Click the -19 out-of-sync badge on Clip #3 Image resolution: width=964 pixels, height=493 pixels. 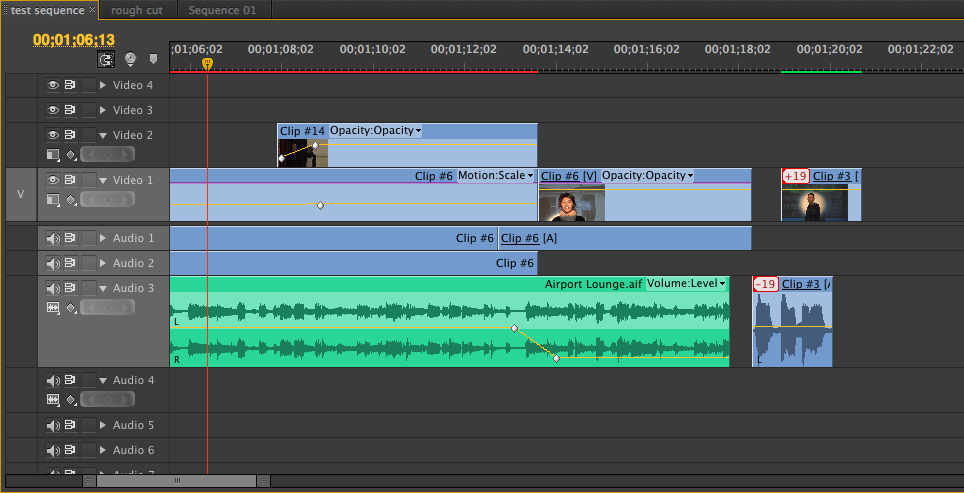click(x=765, y=284)
